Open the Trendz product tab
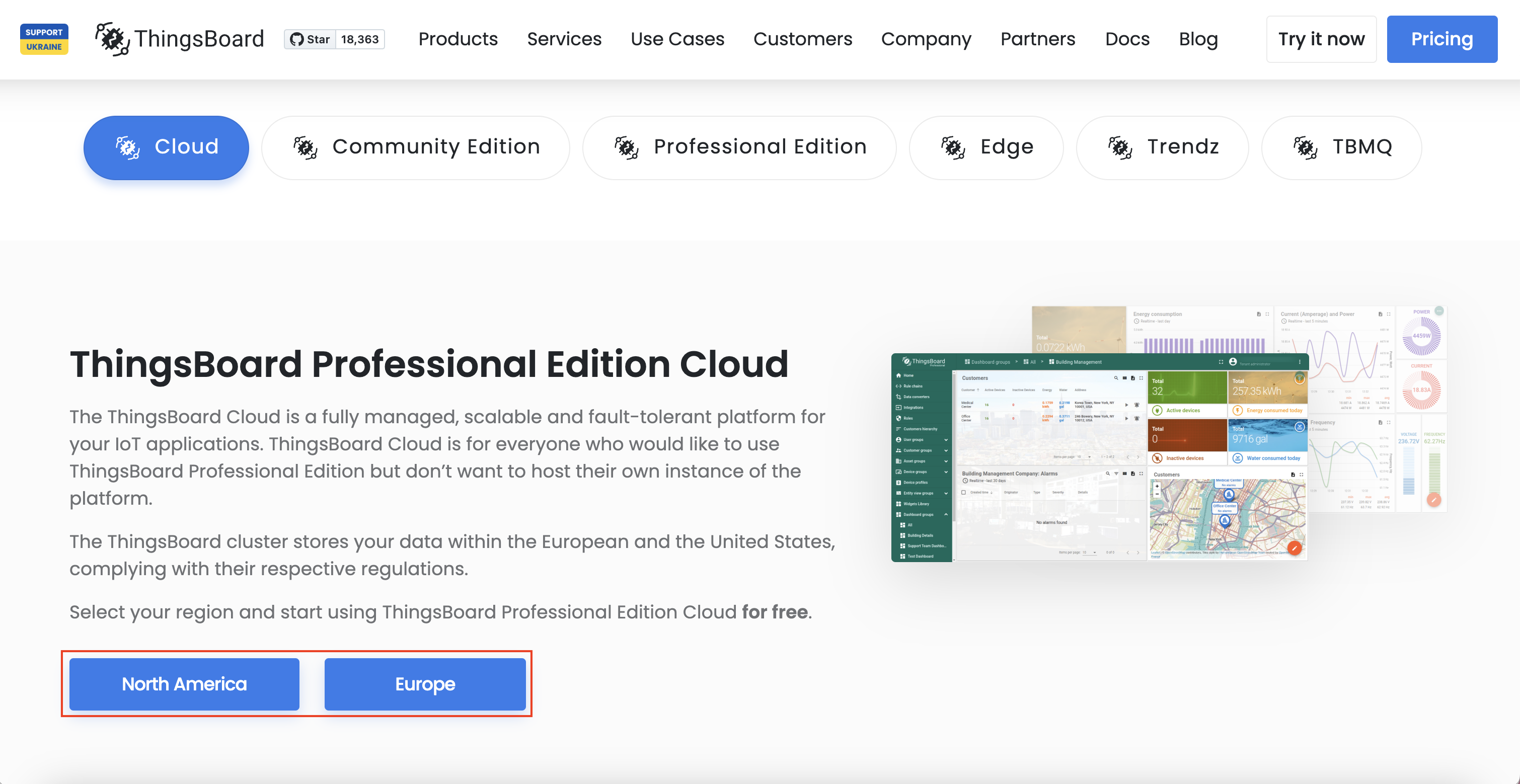Image resolution: width=1520 pixels, height=784 pixels. (x=1163, y=147)
